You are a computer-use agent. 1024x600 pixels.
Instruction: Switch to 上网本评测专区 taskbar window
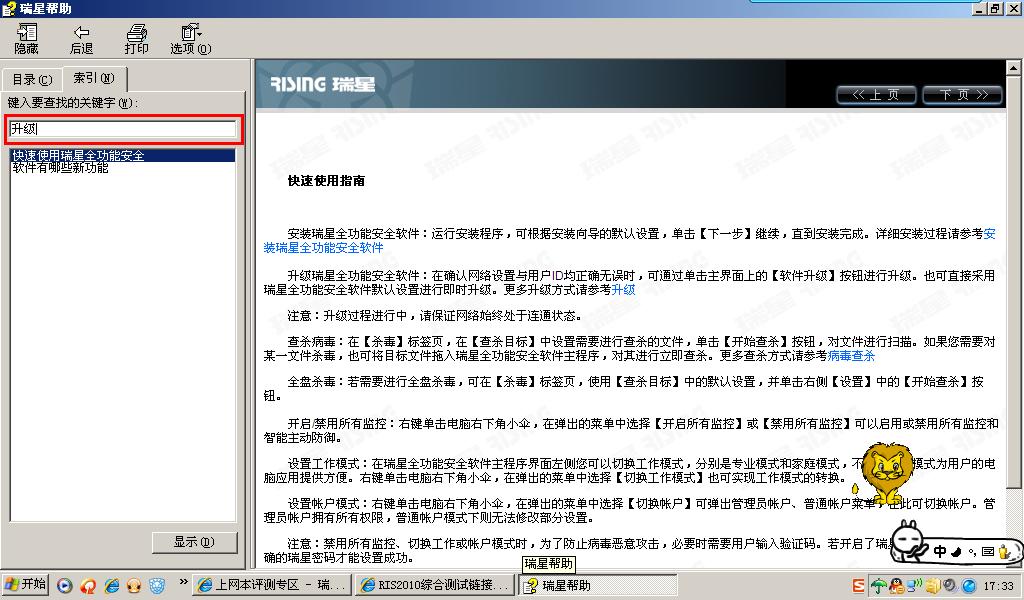[x=272, y=585]
